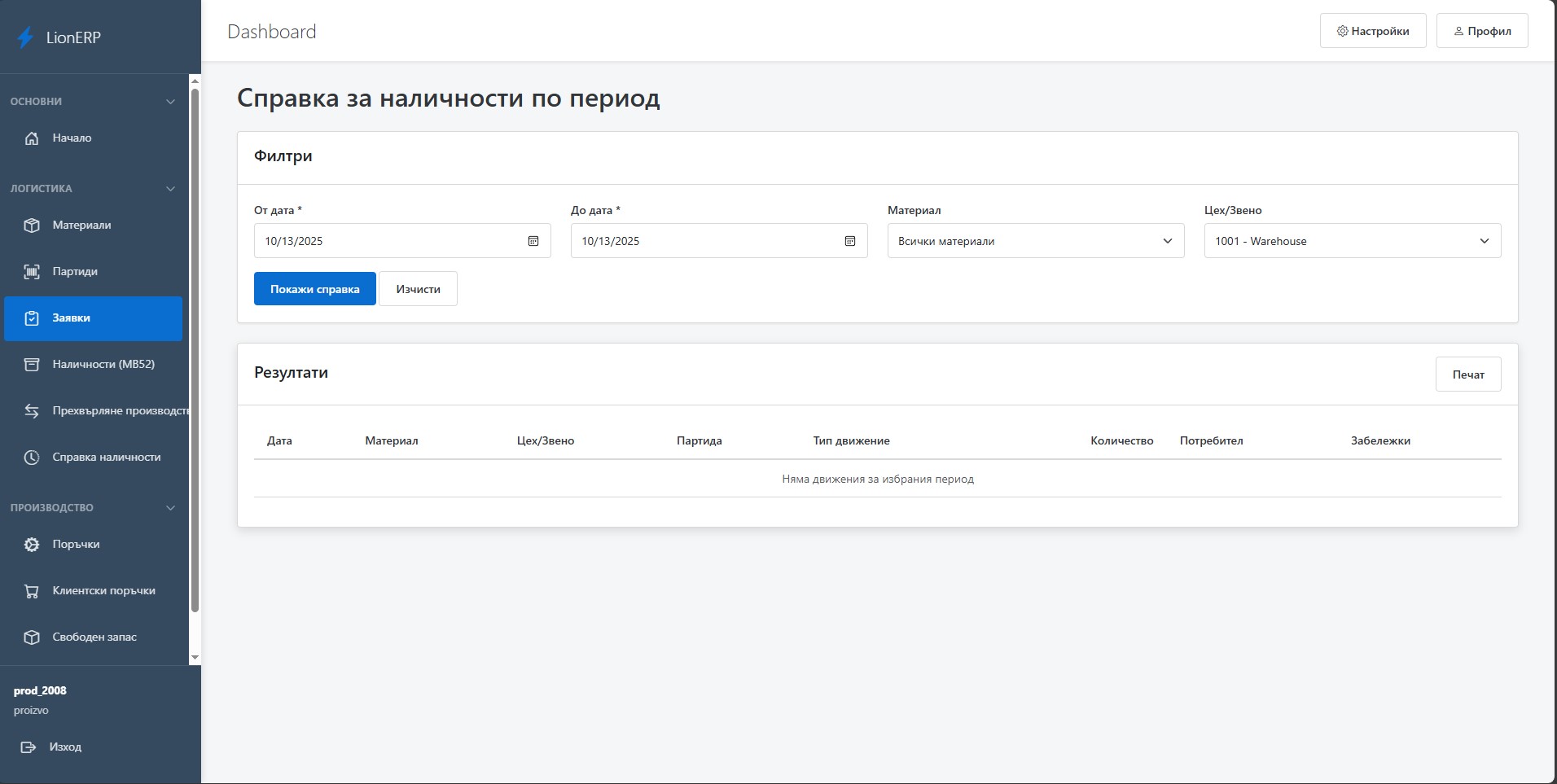The width and height of the screenshot is (1557, 784).
Task: Select the Поръчки gear icon
Action: coord(31,544)
